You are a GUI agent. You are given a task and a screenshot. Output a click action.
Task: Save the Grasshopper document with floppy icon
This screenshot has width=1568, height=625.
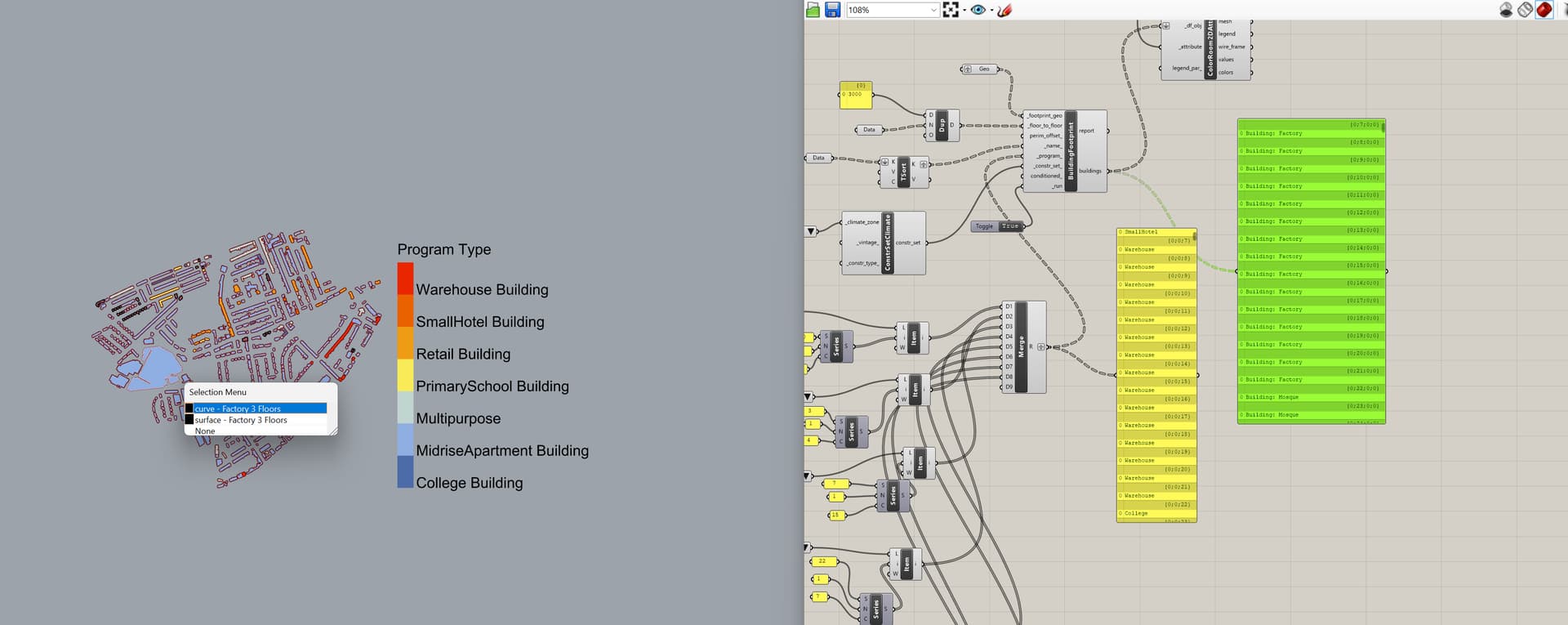pyautogui.click(x=832, y=10)
